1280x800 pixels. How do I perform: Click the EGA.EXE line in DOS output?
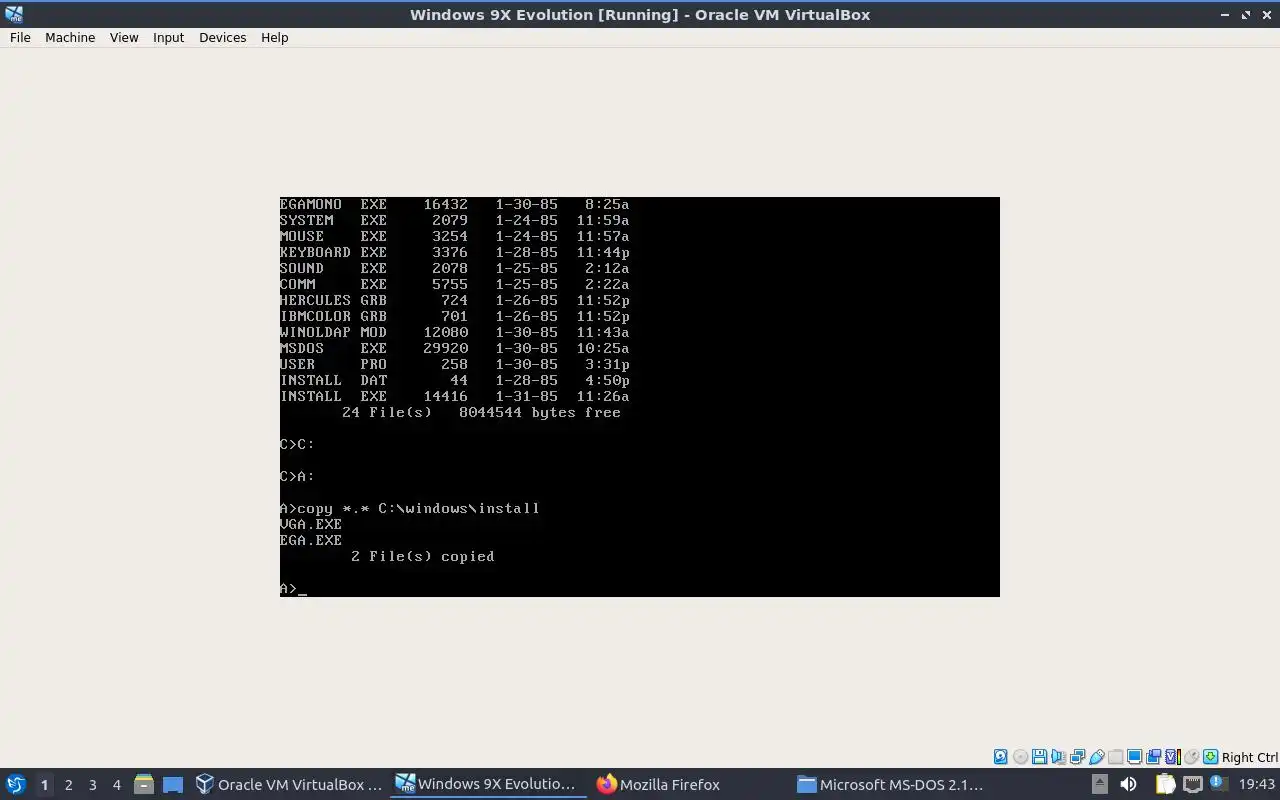311,540
